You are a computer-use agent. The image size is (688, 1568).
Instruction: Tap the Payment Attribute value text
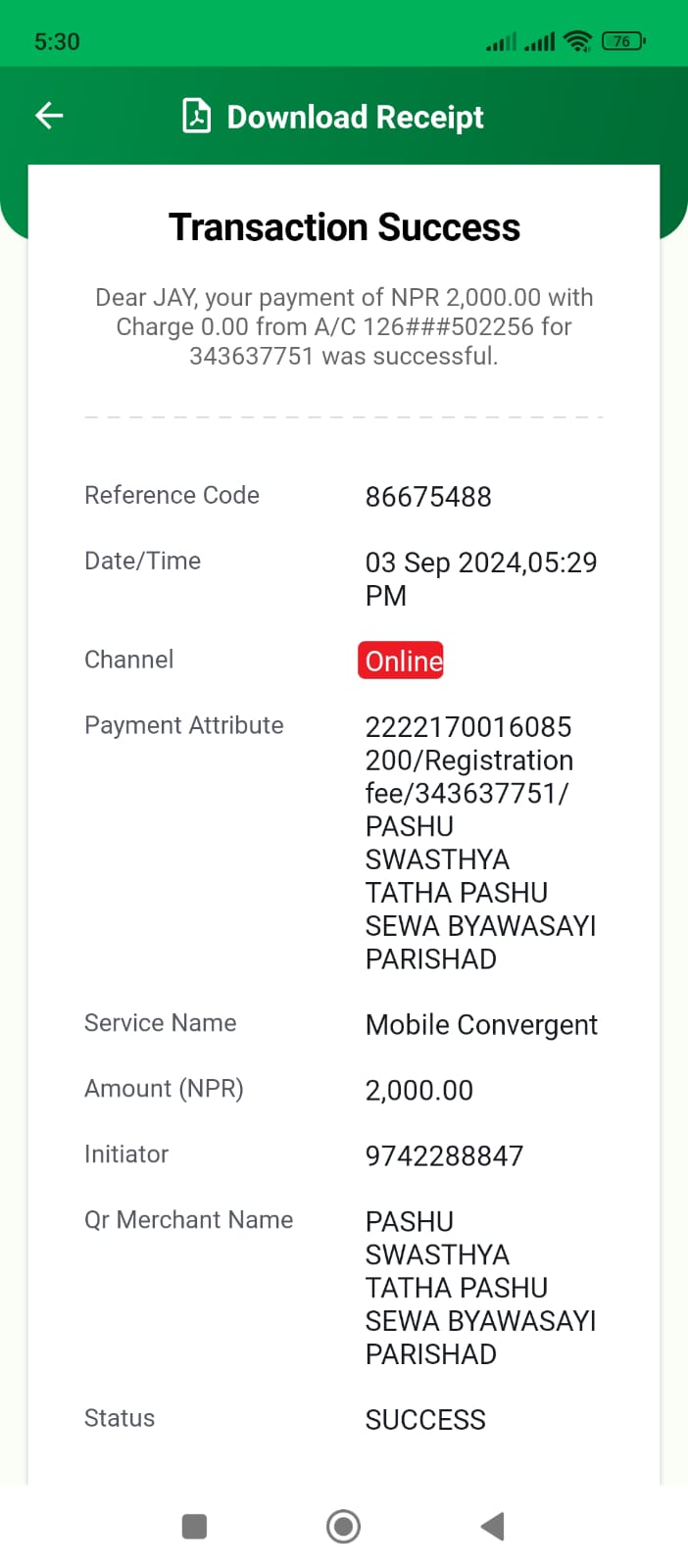(x=481, y=843)
